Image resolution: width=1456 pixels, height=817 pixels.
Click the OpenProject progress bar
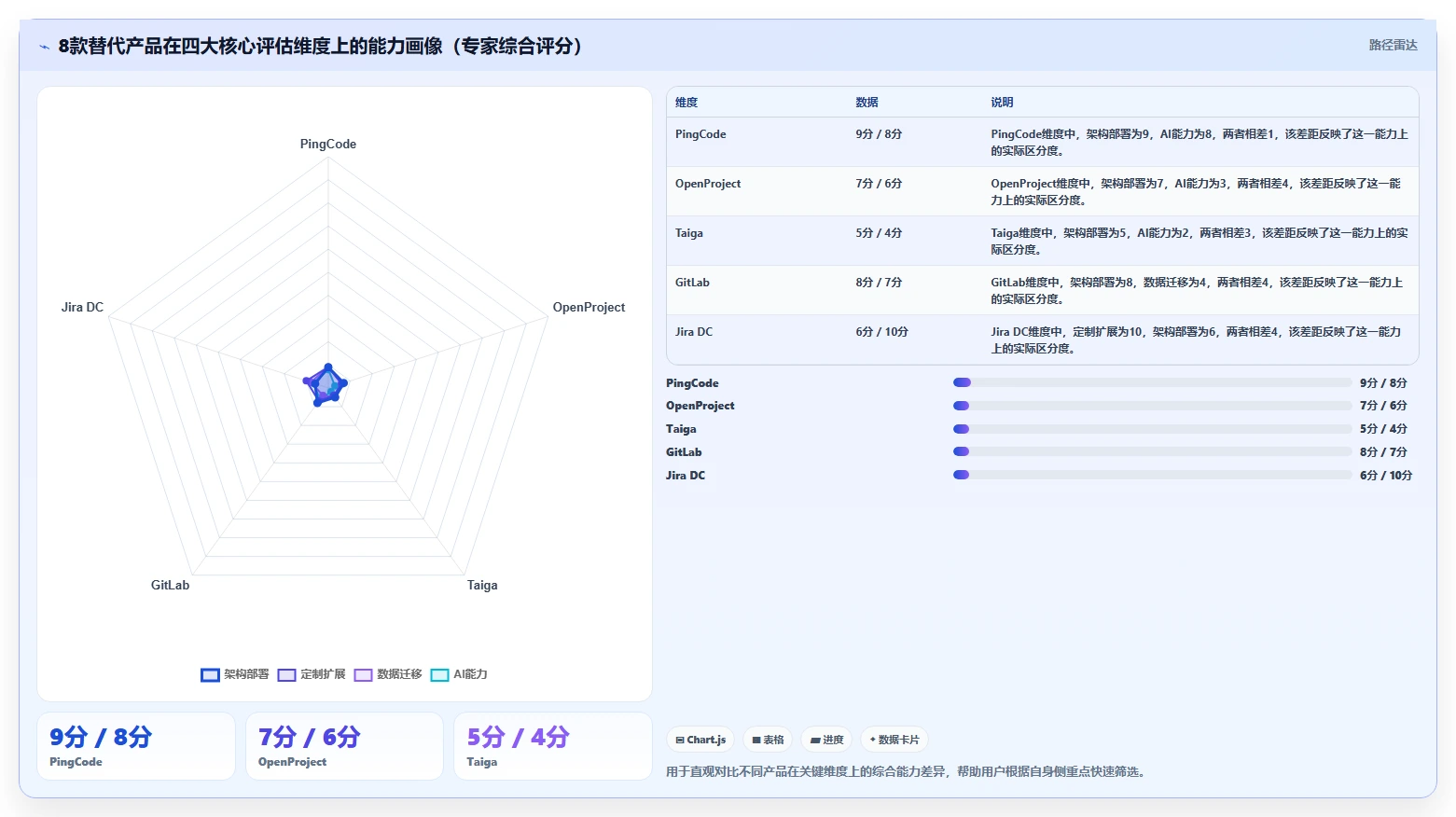(1152, 406)
